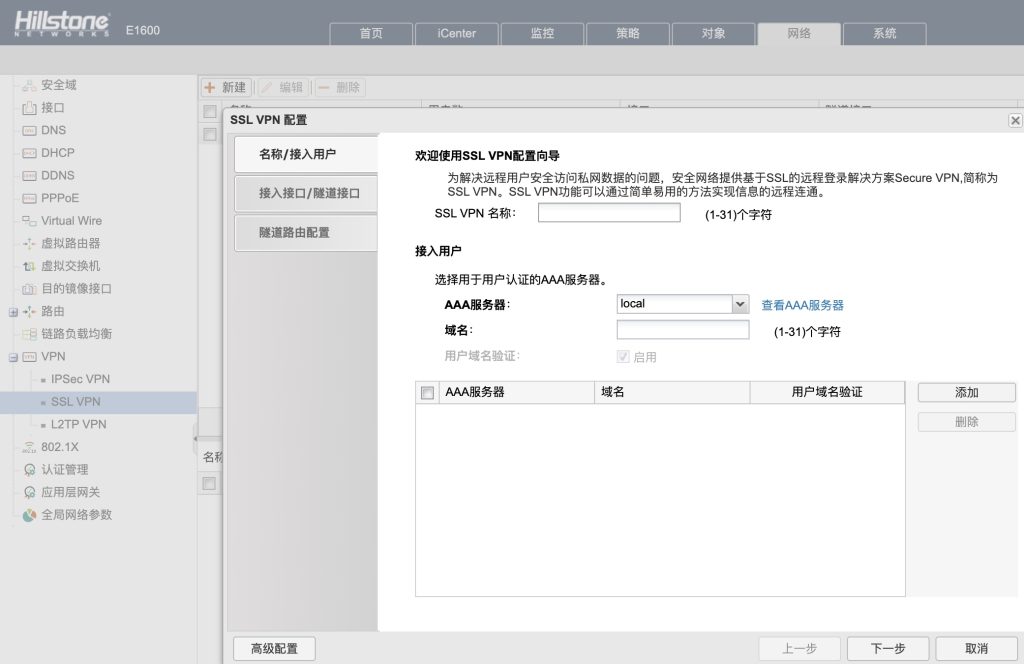Screen dimensions: 1024x664
Task: Select the 隧道路由配置 wizard step
Action: [x=306, y=232]
